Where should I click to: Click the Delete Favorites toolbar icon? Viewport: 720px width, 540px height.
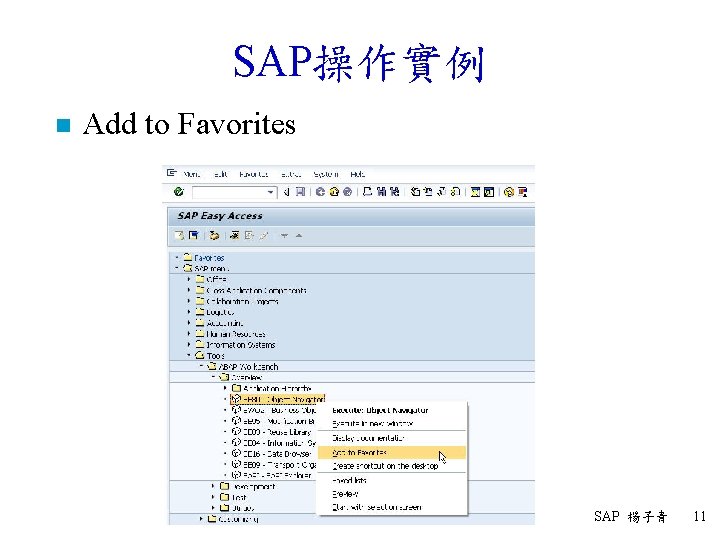click(x=249, y=236)
